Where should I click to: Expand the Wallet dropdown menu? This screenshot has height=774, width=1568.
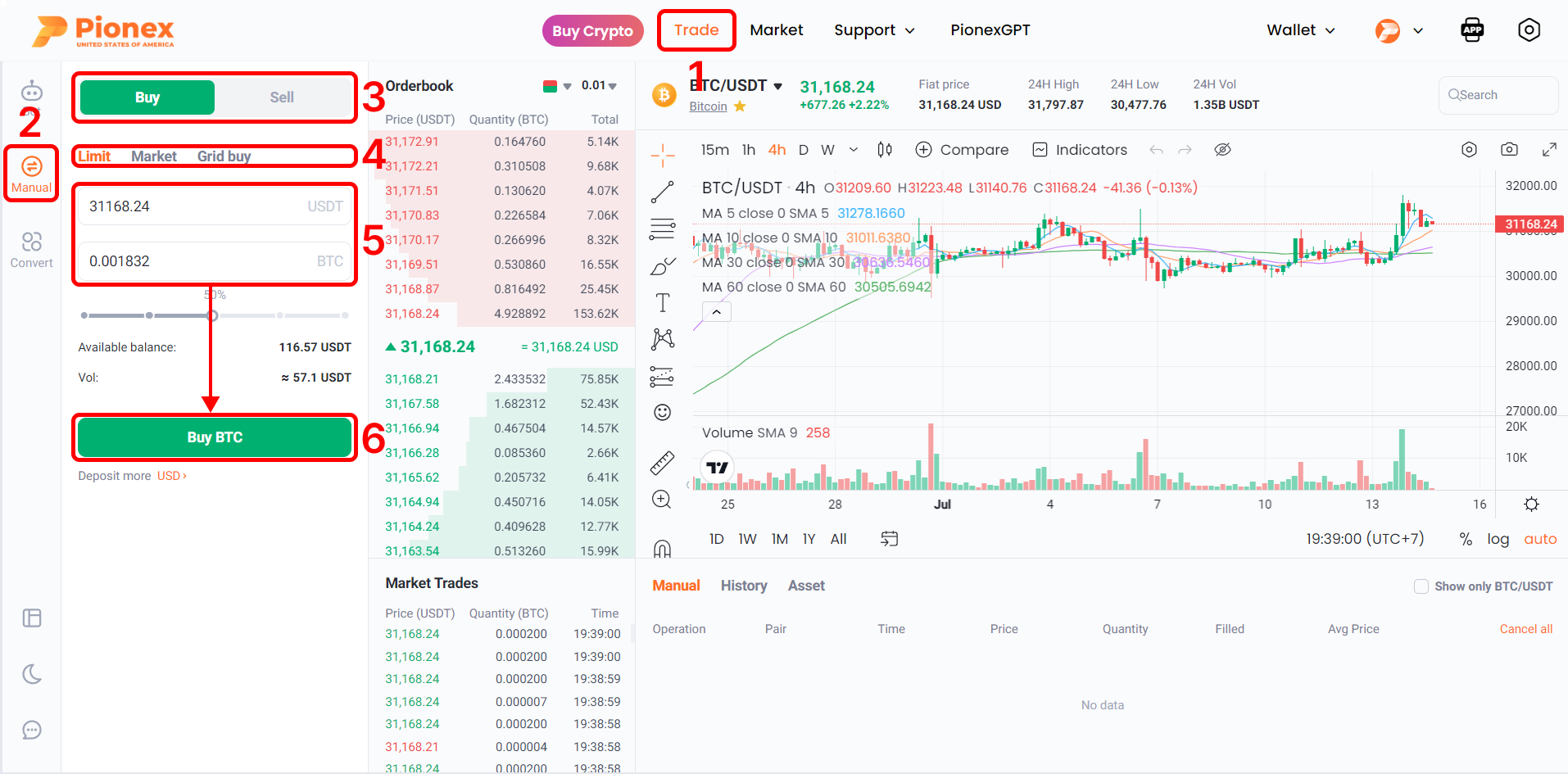[x=1300, y=29]
